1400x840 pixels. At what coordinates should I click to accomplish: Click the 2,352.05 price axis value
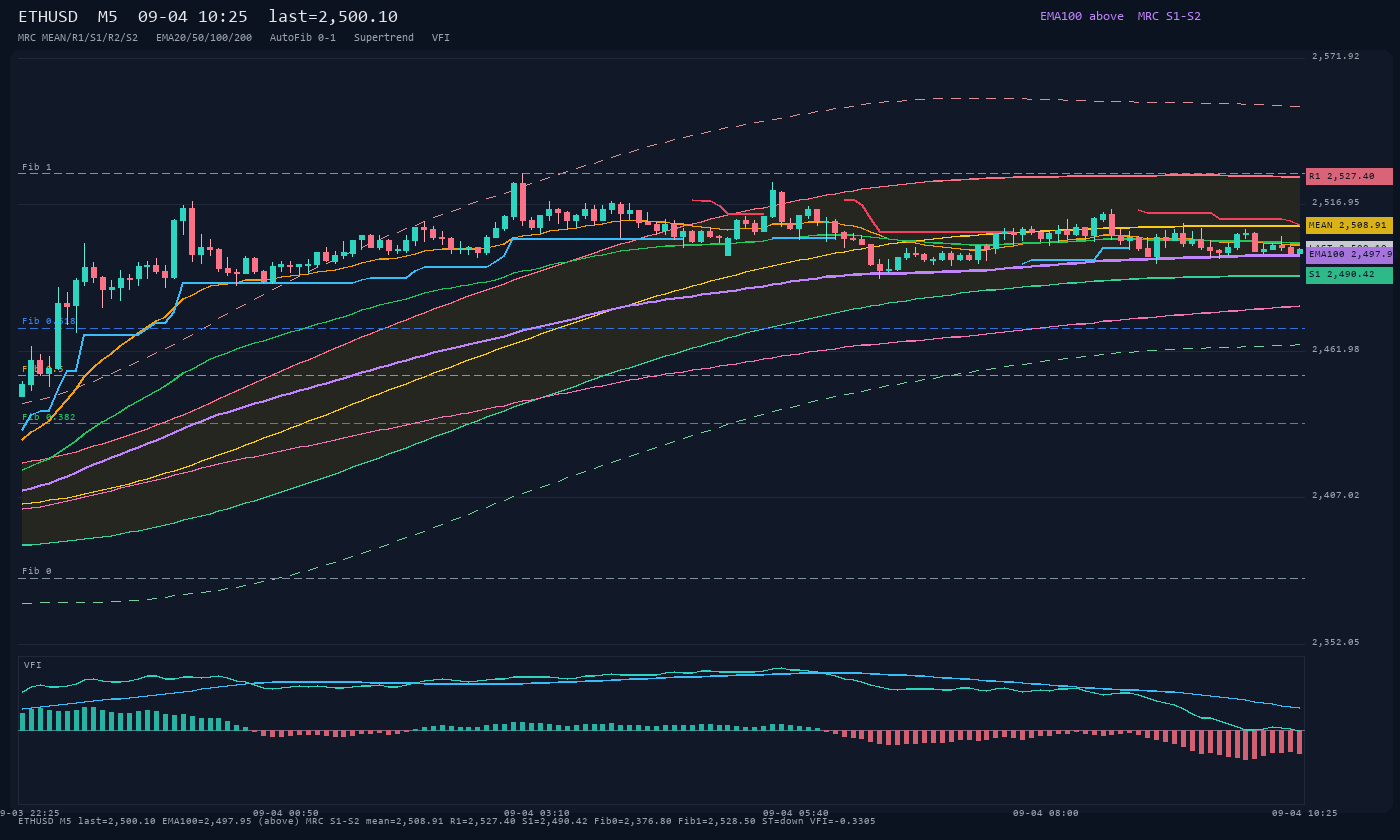click(x=1336, y=642)
